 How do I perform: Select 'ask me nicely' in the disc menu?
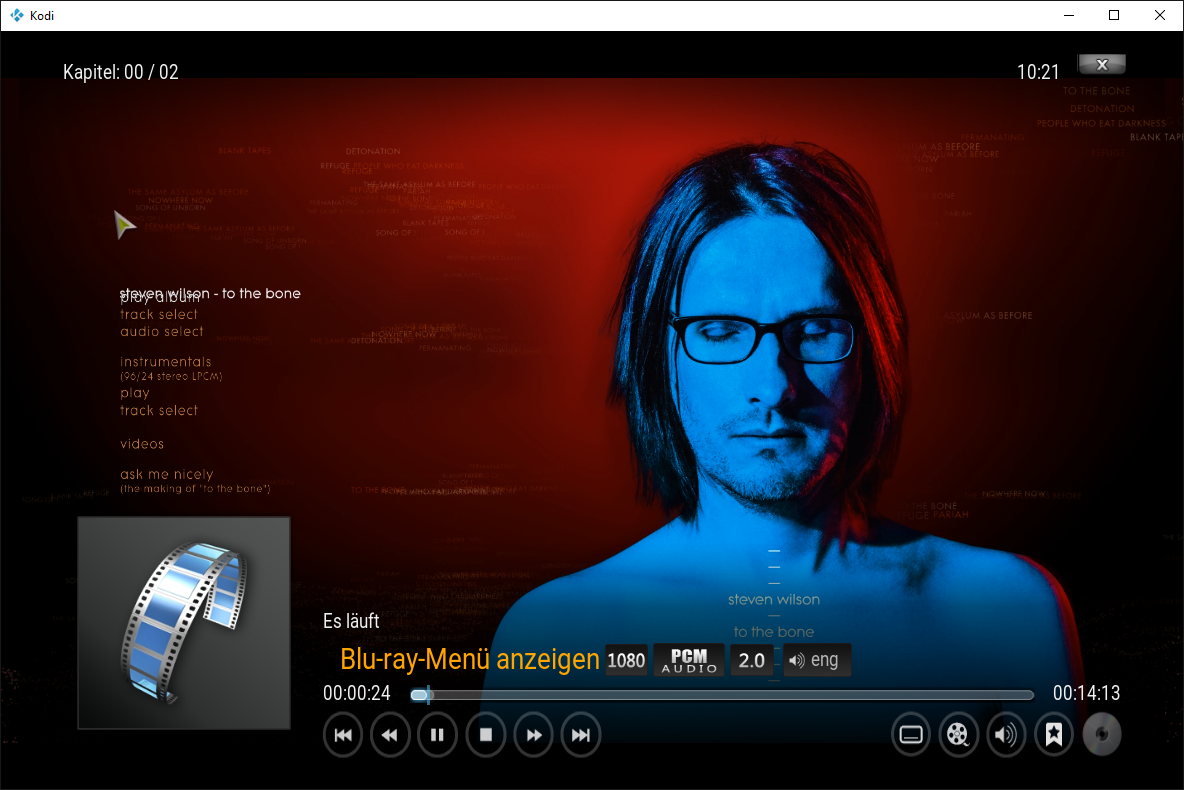click(167, 474)
